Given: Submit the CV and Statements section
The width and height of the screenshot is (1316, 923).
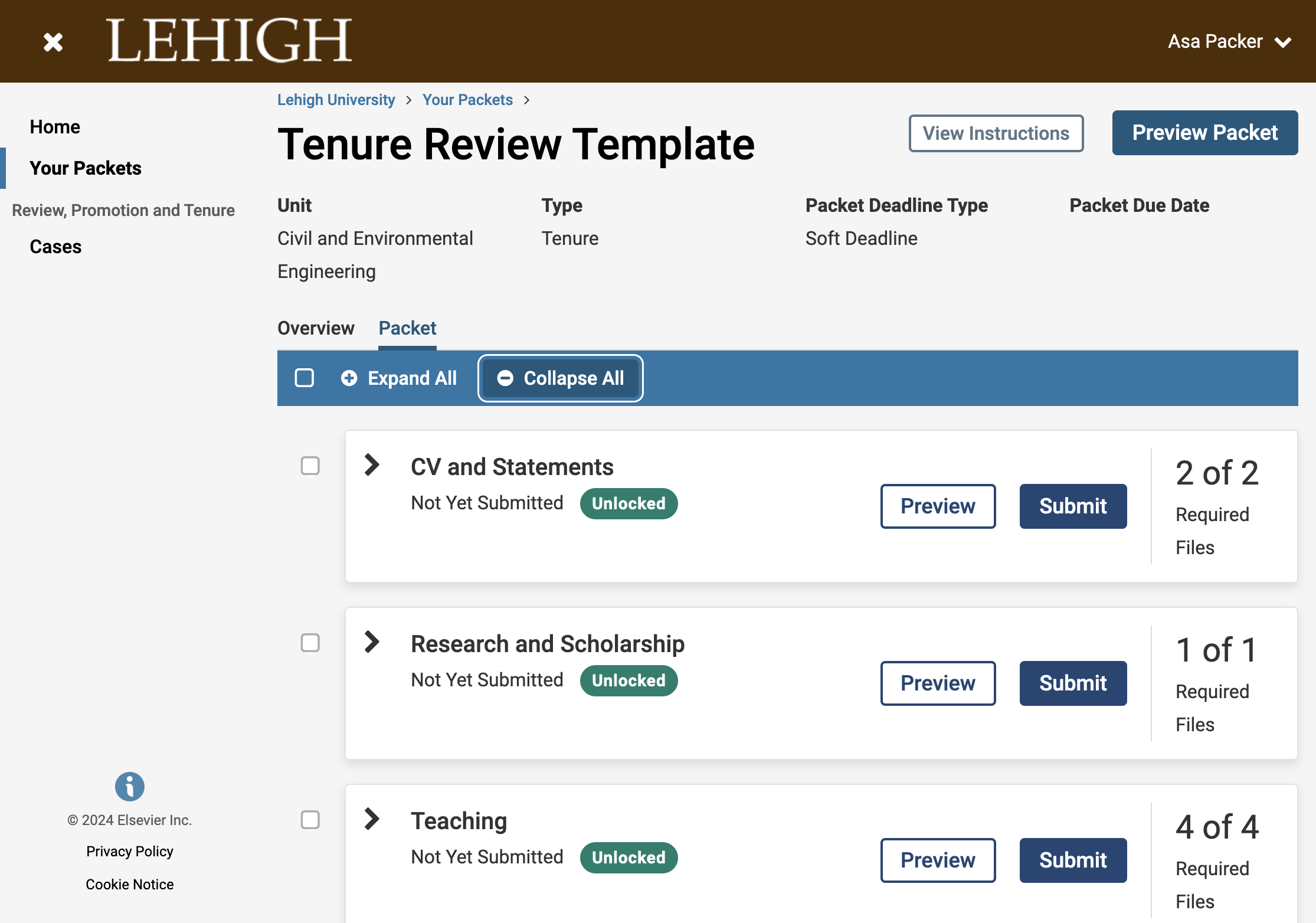Looking at the screenshot, I should pyautogui.click(x=1073, y=506).
